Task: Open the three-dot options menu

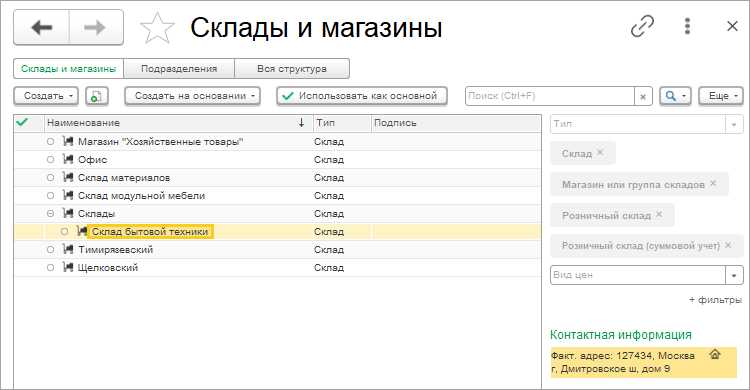Action: coord(687,26)
